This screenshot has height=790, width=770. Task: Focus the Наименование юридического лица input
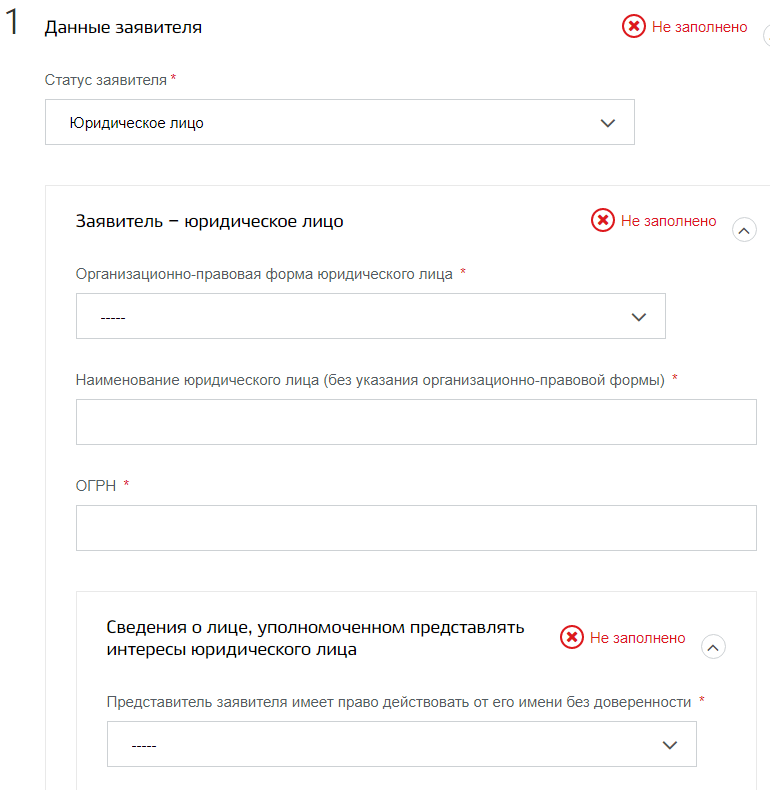click(x=416, y=422)
